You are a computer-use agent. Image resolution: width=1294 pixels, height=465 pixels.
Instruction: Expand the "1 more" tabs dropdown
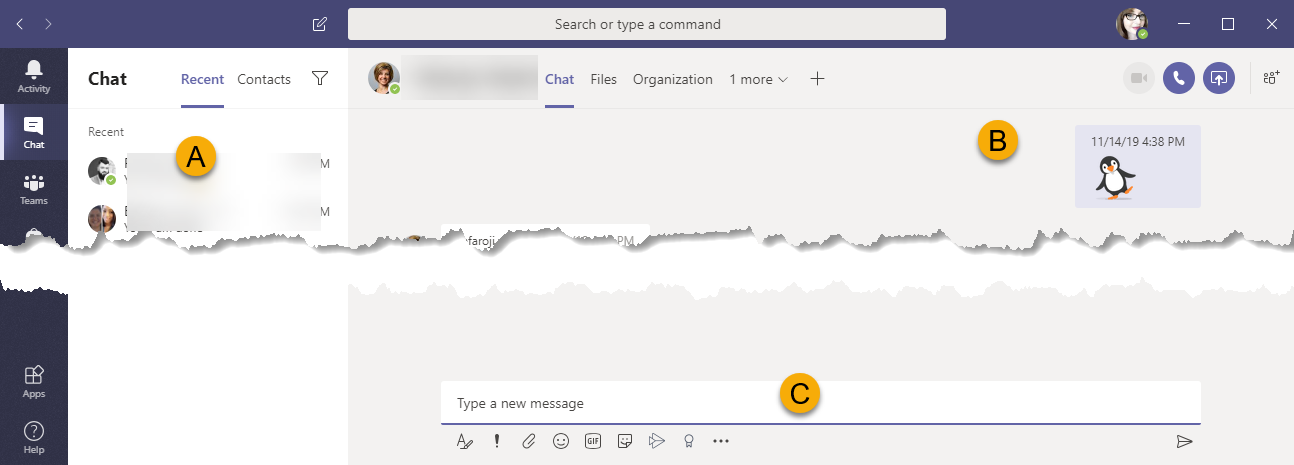click(758, 79)
